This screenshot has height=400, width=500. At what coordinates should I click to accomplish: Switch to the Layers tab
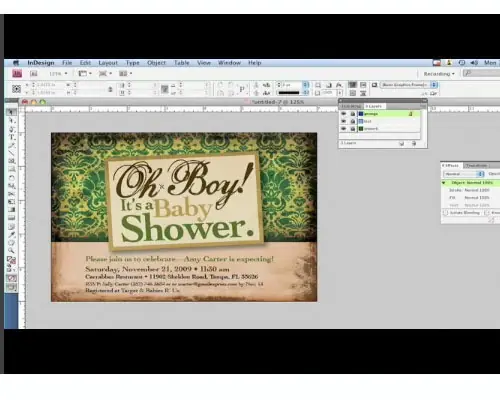[x=374, y=106]
